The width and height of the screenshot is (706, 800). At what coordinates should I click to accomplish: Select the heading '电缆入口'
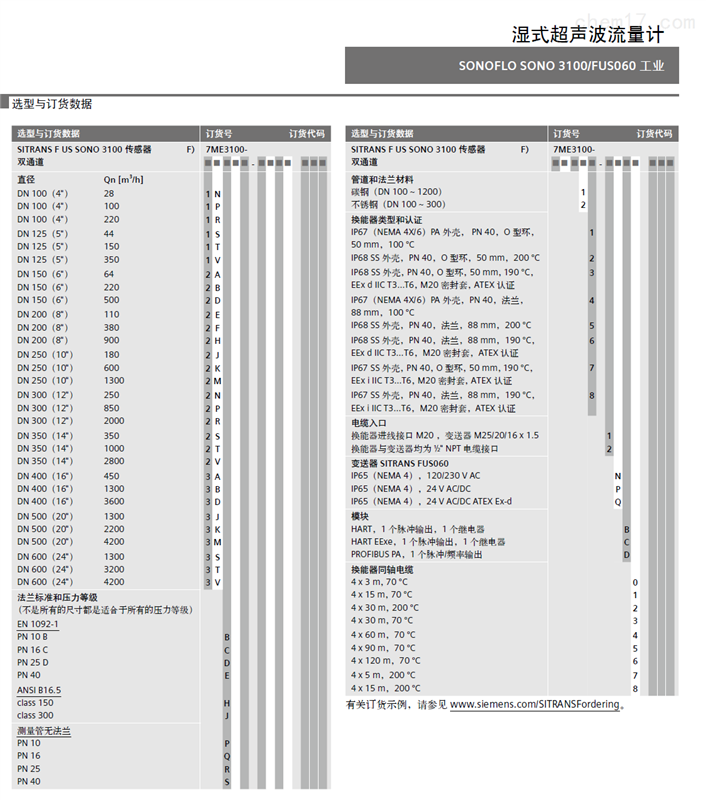368,423
